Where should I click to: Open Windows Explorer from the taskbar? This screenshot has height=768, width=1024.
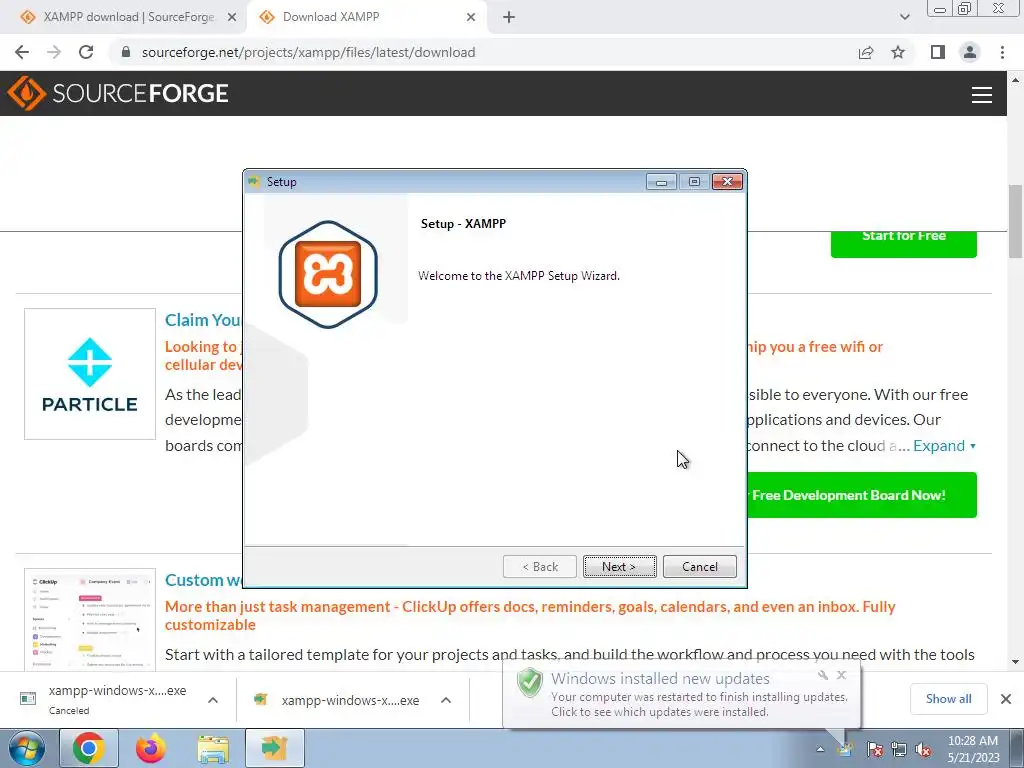click(213, 750)
